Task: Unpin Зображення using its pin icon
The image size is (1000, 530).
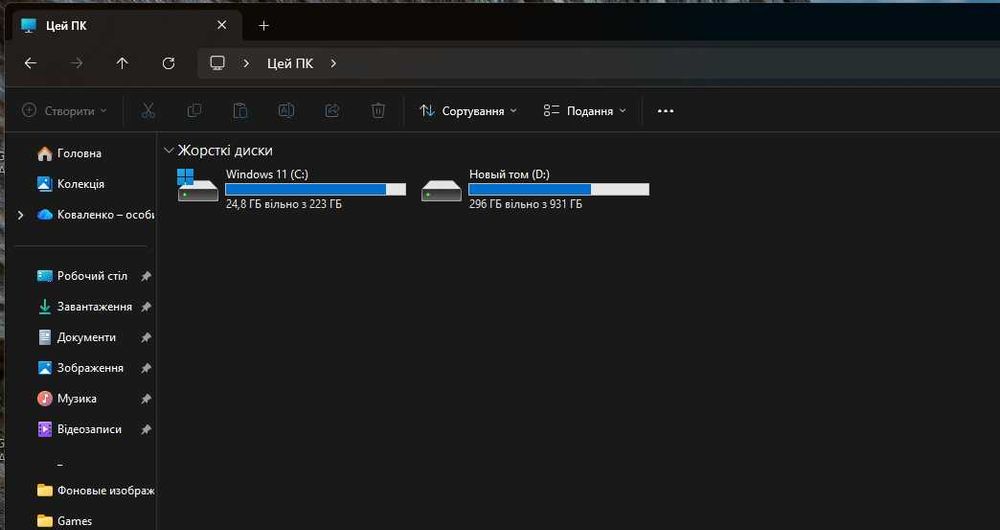Action: point(146,368)
